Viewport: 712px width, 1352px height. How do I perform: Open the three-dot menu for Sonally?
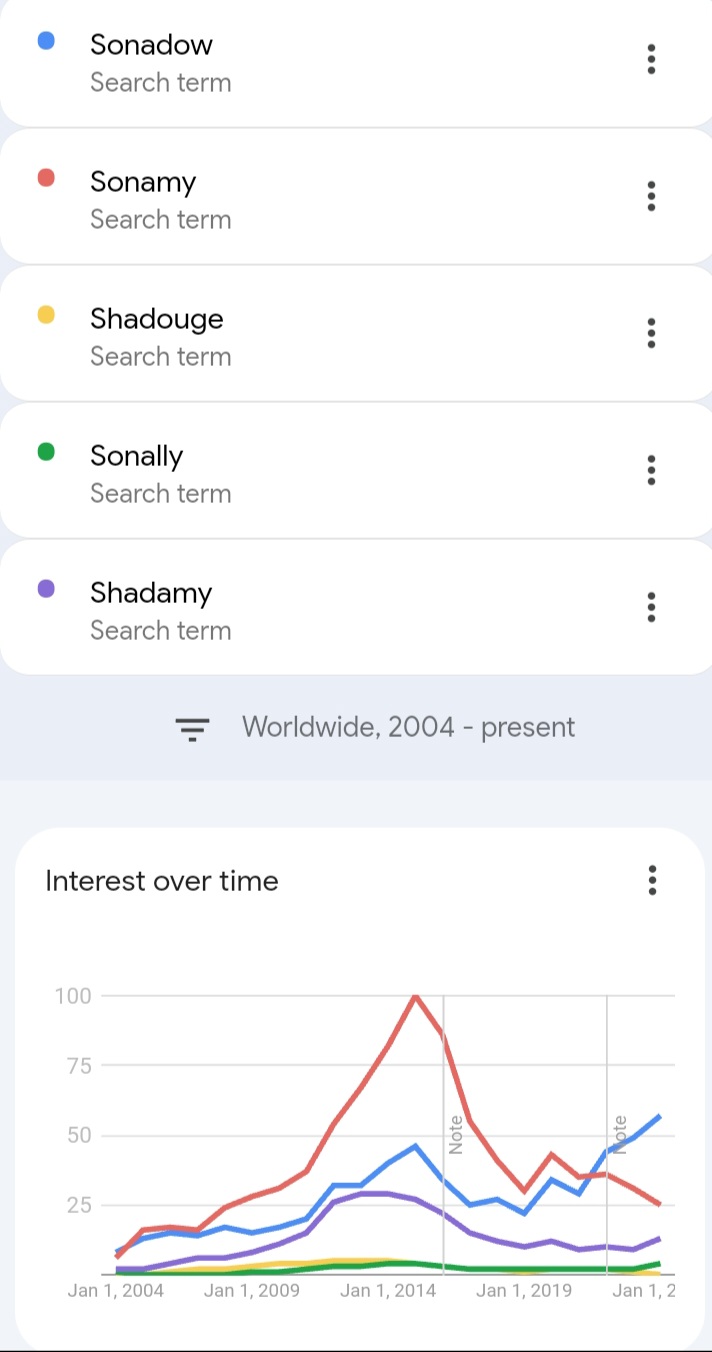click(651, 470)
